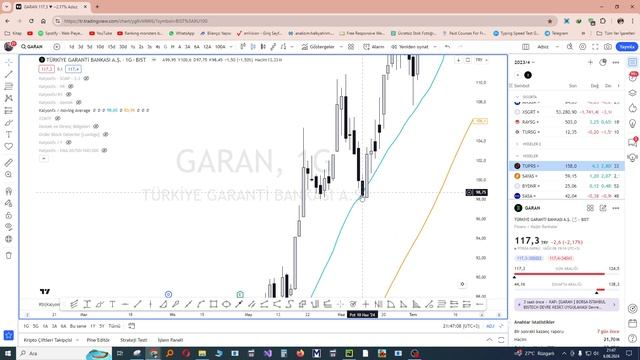Image resolution: width=640 pixels, height=360 pixels.
Task: Toggle visibility eye of Destek ve Direnç indicator
Action: point(96,127)
